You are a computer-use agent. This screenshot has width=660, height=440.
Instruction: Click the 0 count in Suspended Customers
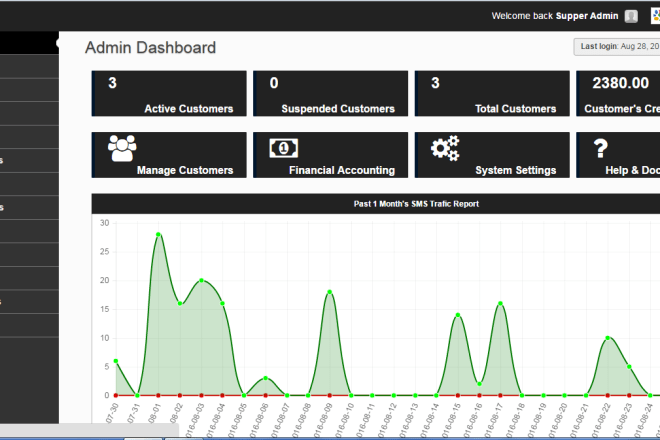[274, 83]
